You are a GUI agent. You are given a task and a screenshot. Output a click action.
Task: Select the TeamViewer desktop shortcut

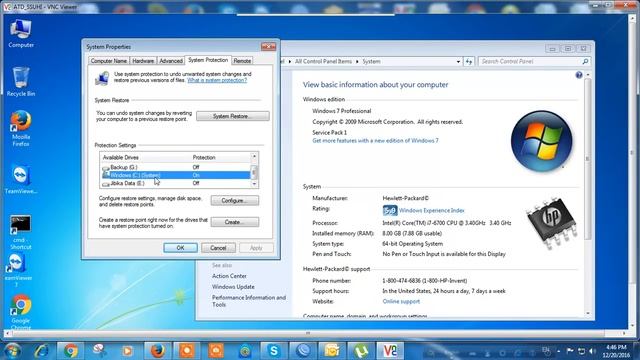21,180
